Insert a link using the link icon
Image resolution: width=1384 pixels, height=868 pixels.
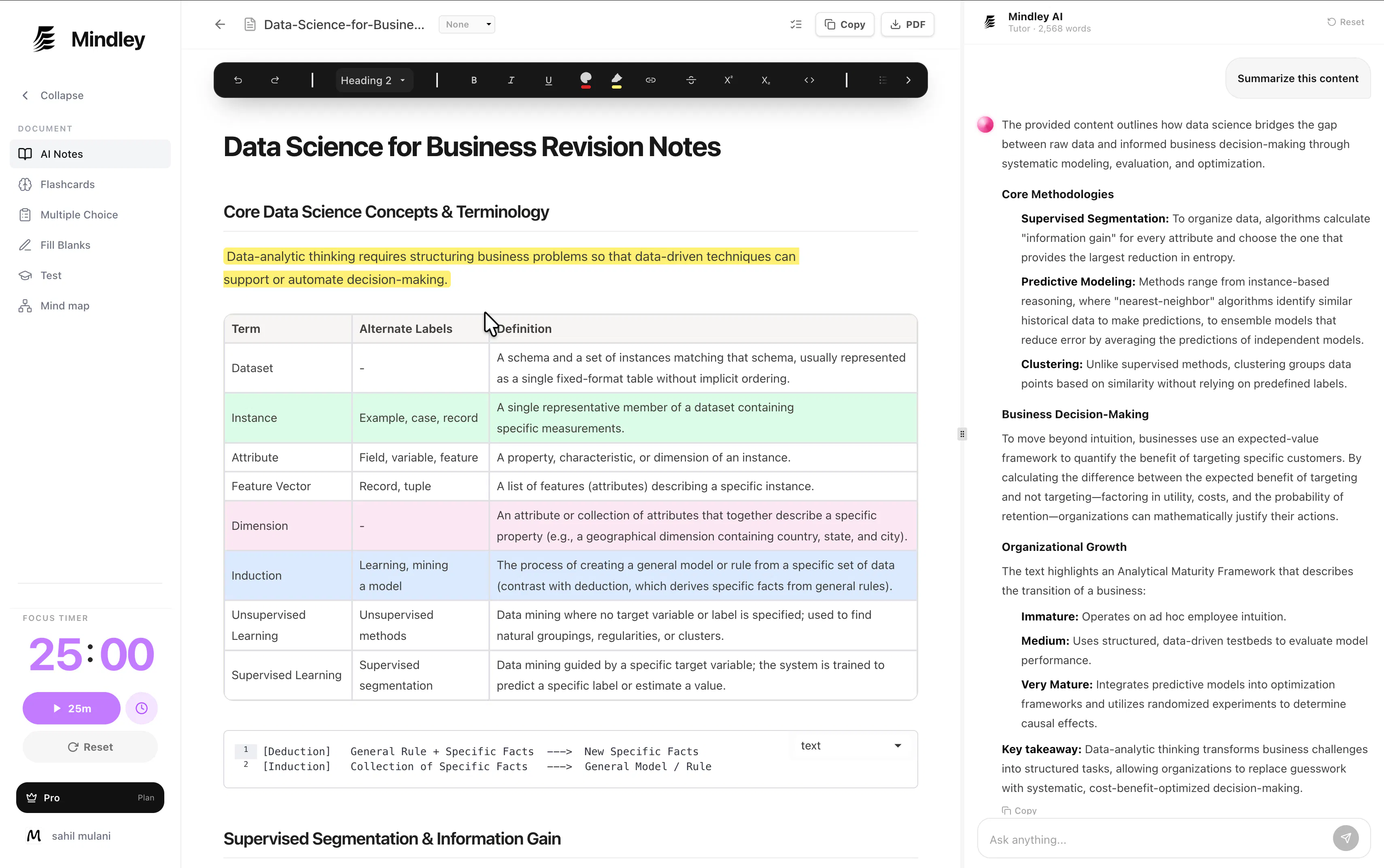pyautogui.click(x=651, y=80)
